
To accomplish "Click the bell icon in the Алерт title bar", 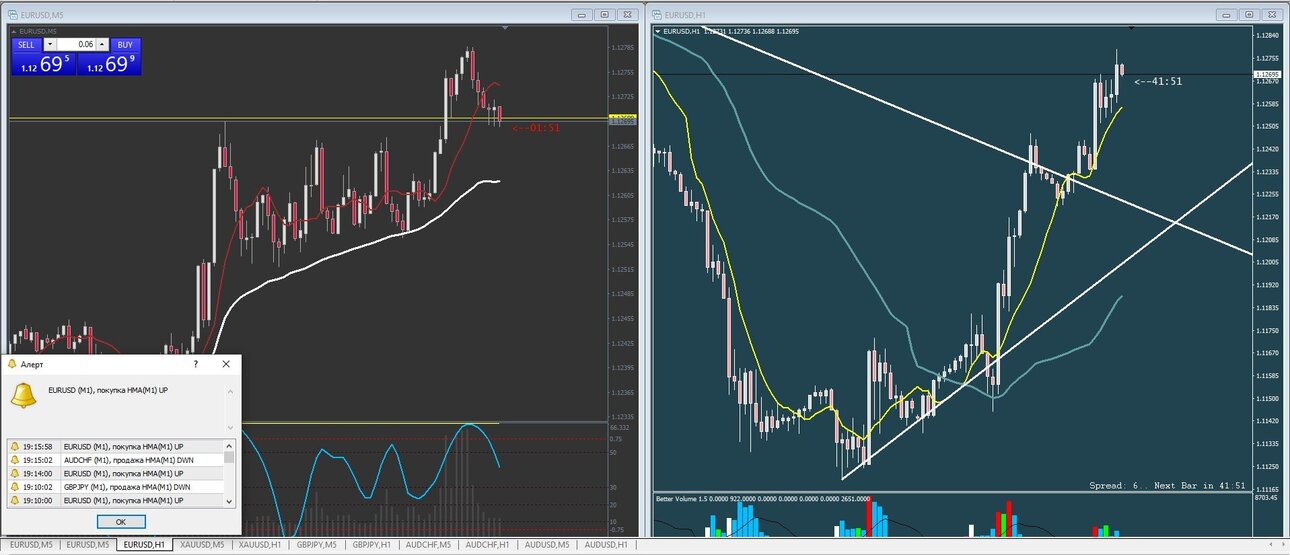I will click(12, 365).
